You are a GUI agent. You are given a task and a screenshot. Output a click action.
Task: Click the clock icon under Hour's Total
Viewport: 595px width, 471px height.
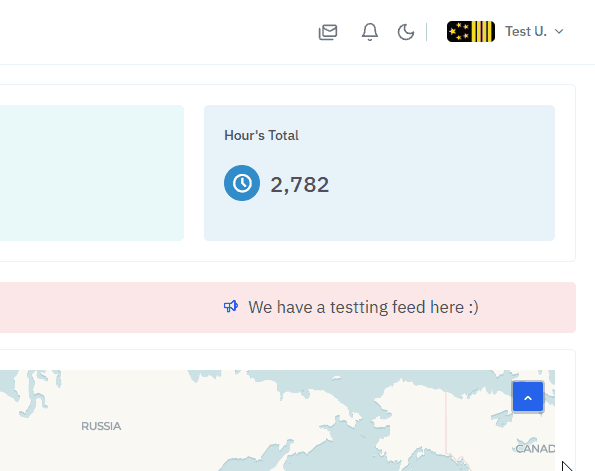pos(242,183)
